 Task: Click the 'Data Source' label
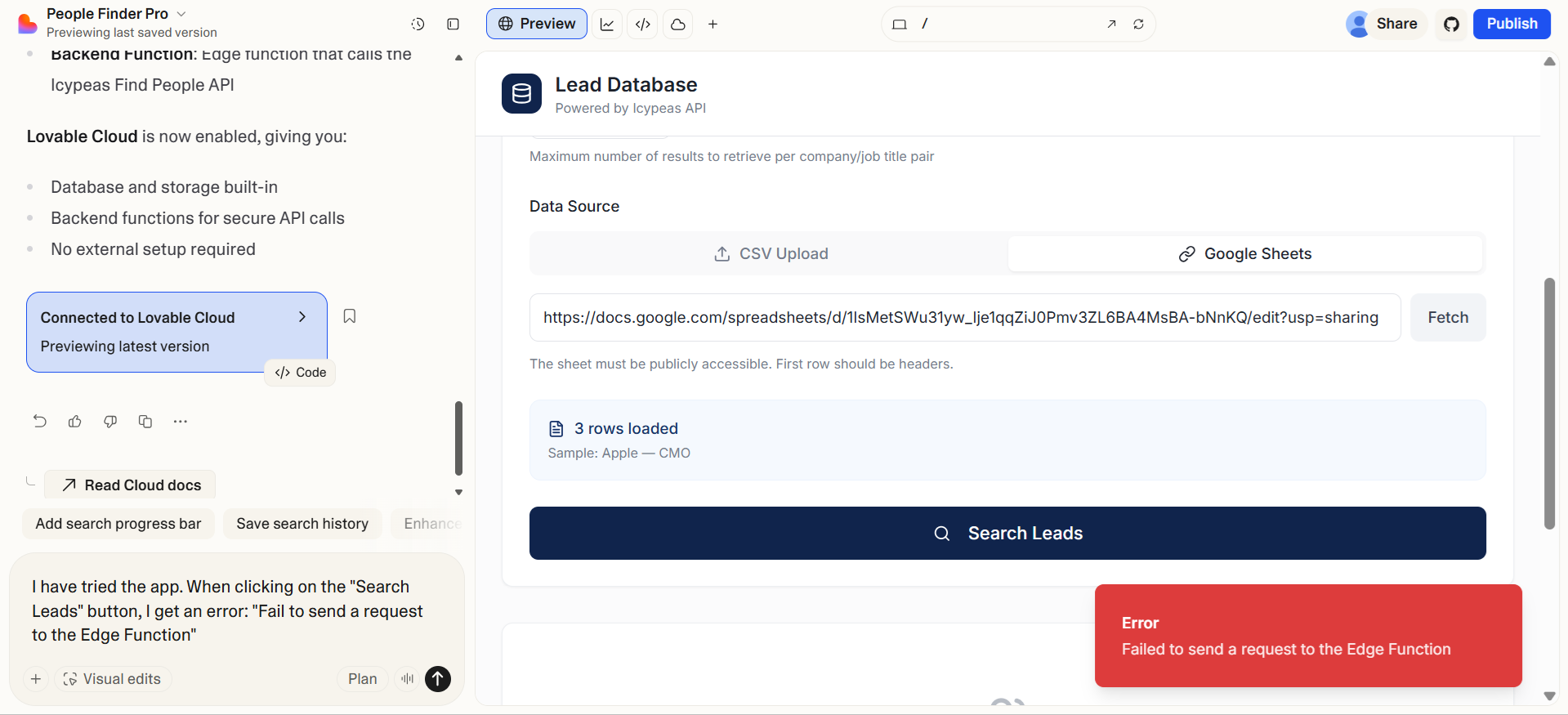point(574,207)
